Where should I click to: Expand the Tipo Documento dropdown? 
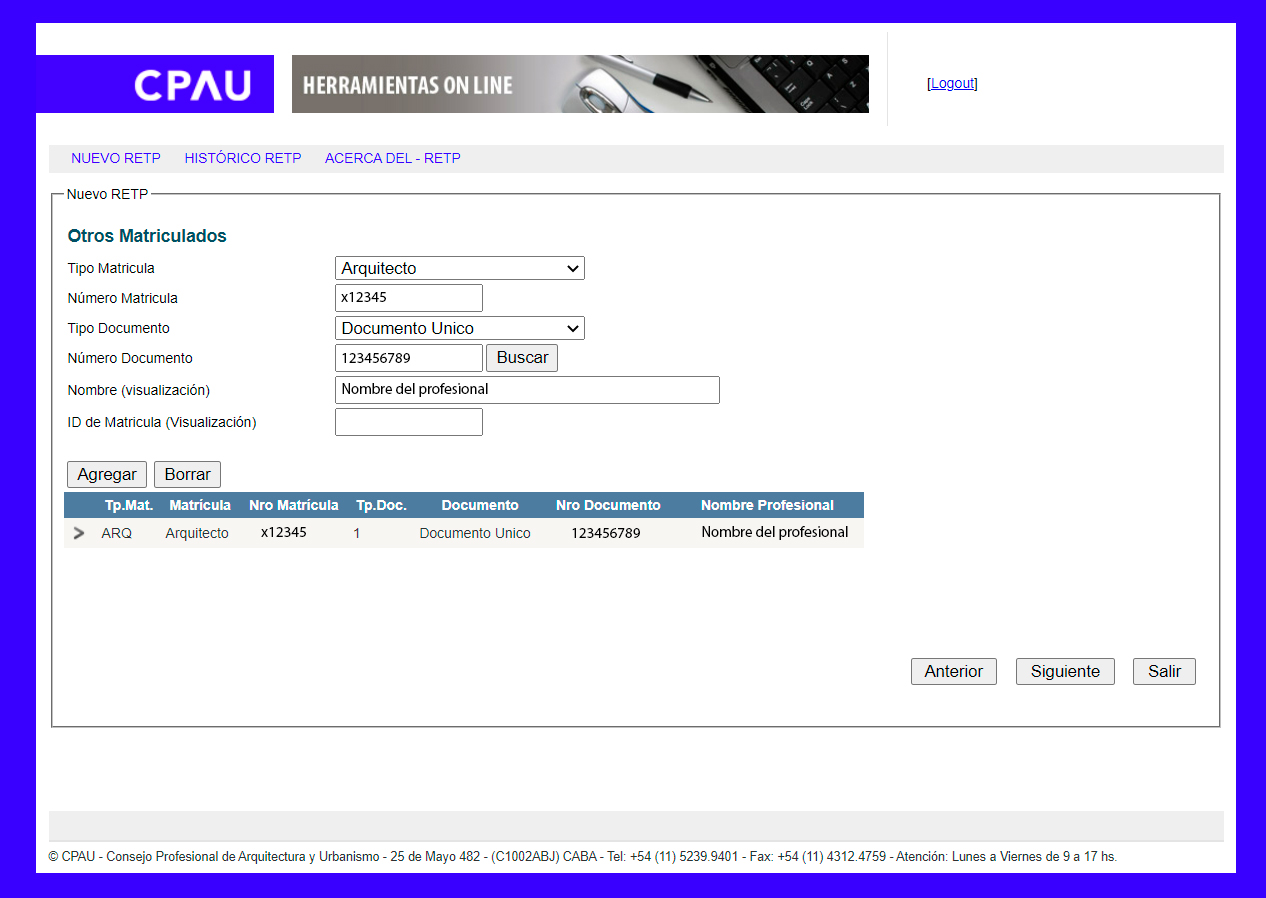(460, 328)
